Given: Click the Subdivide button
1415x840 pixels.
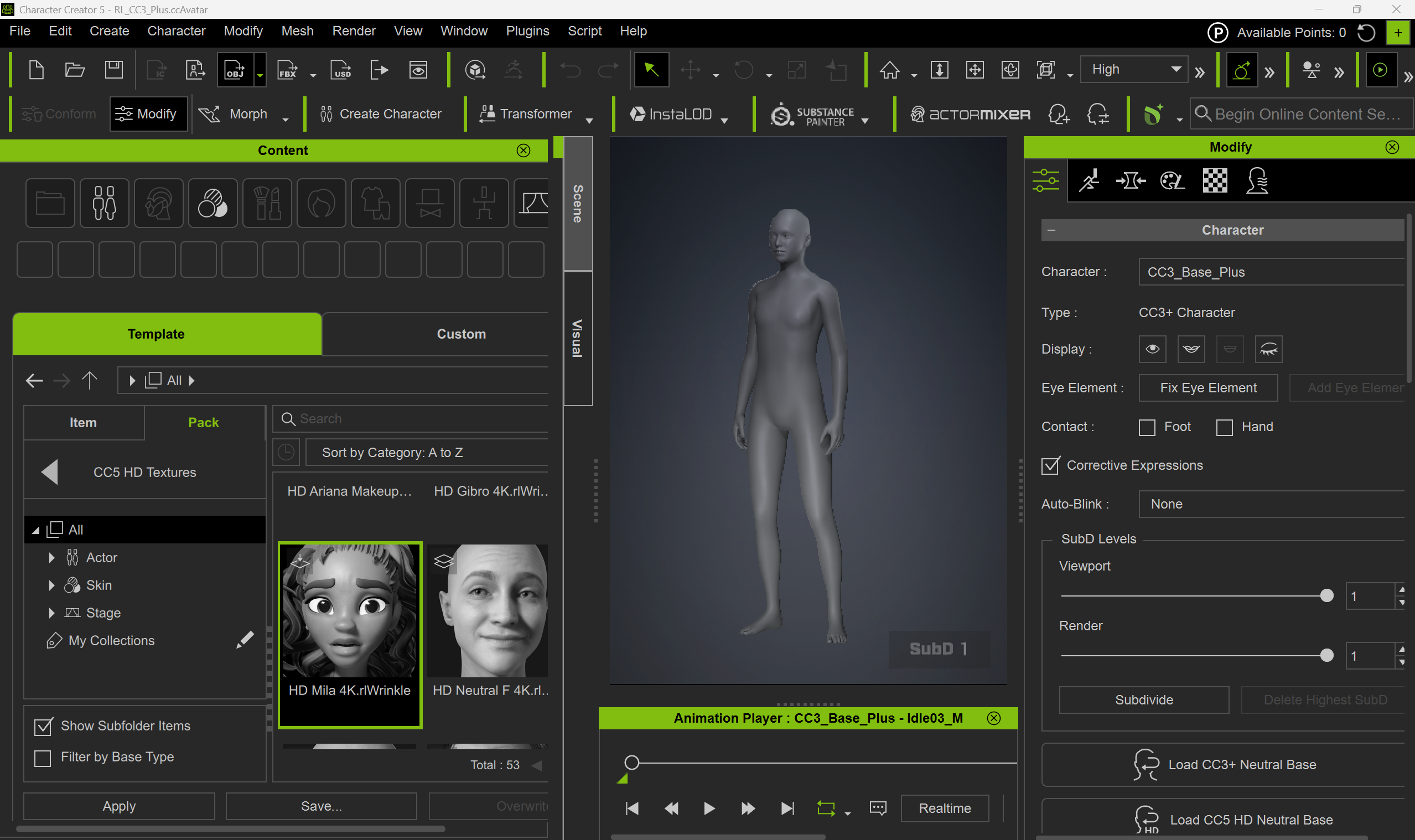Looking at the screenshot, I should click(x=1144, y=700).
